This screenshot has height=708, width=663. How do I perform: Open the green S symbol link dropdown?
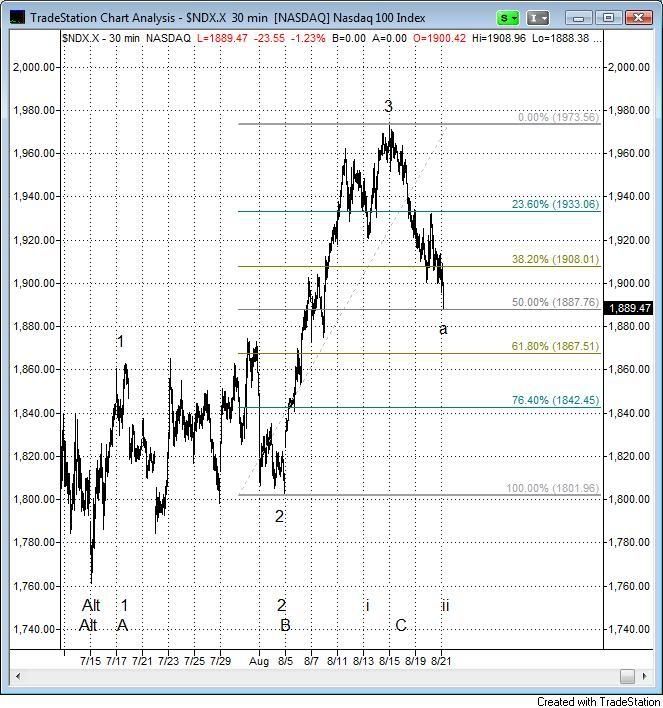510,17
